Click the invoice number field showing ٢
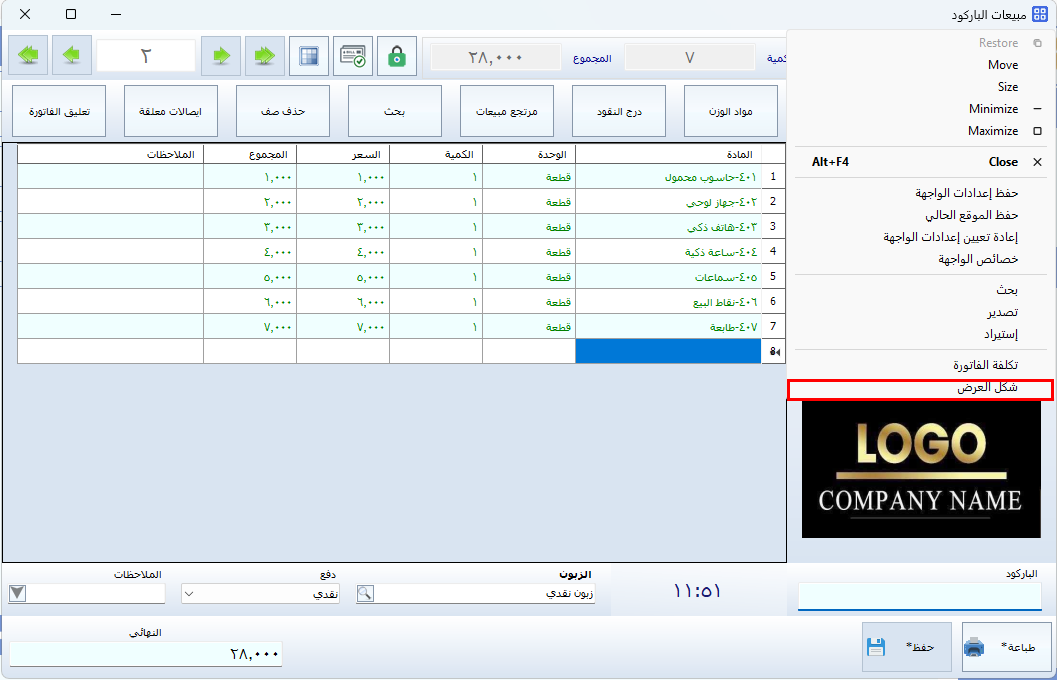1057x680 pixels. 146,56
